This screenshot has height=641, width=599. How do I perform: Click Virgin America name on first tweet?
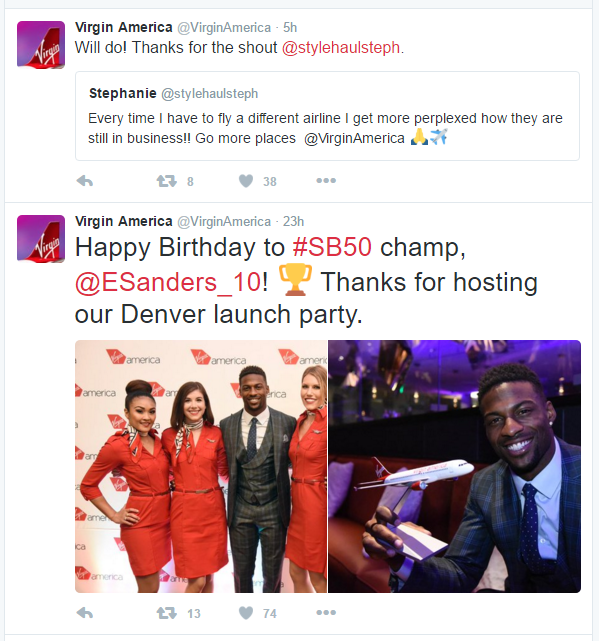(x=124, y=27)
